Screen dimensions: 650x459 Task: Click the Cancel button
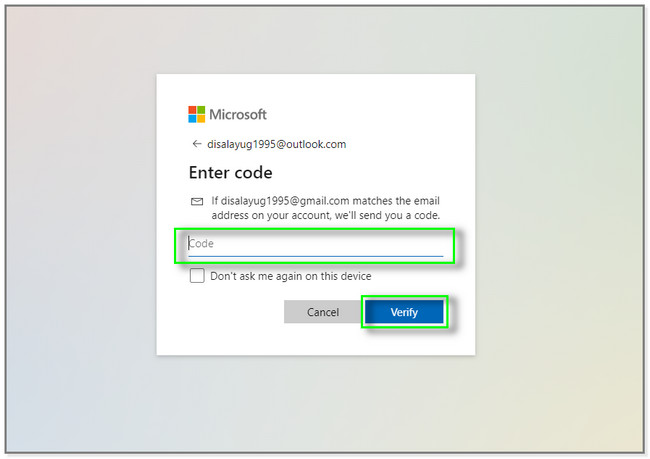tap(323, 312)
